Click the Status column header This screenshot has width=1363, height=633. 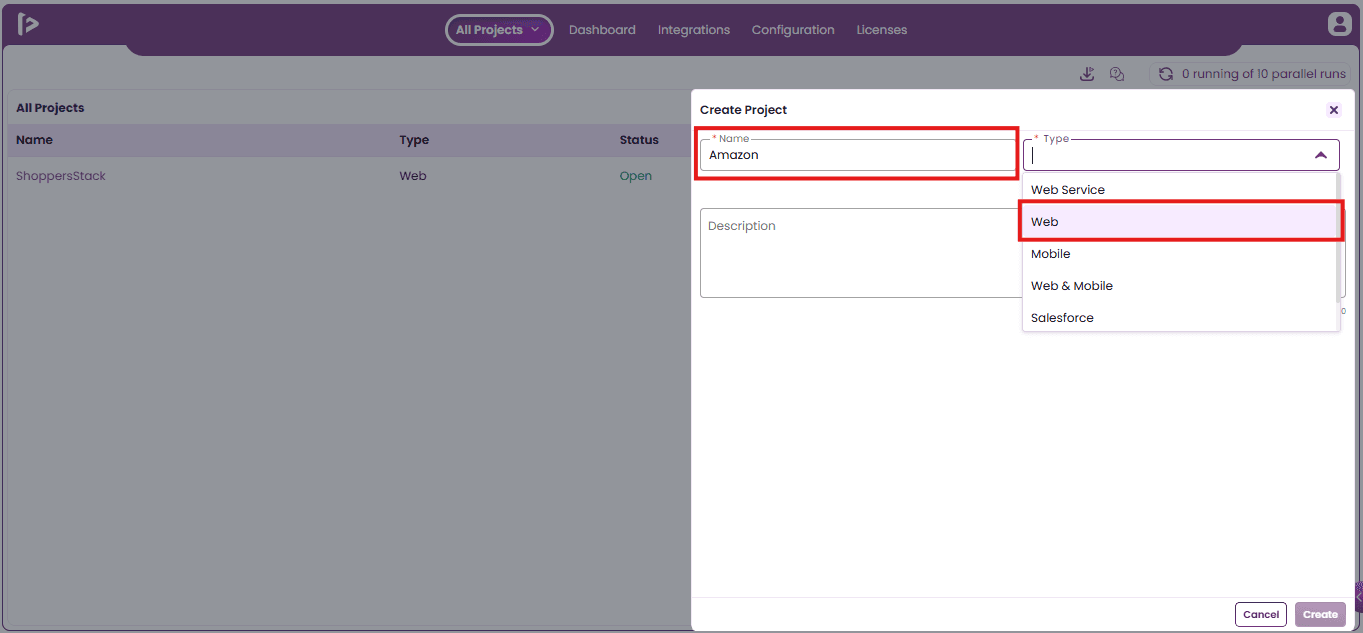tap(639, 140)
